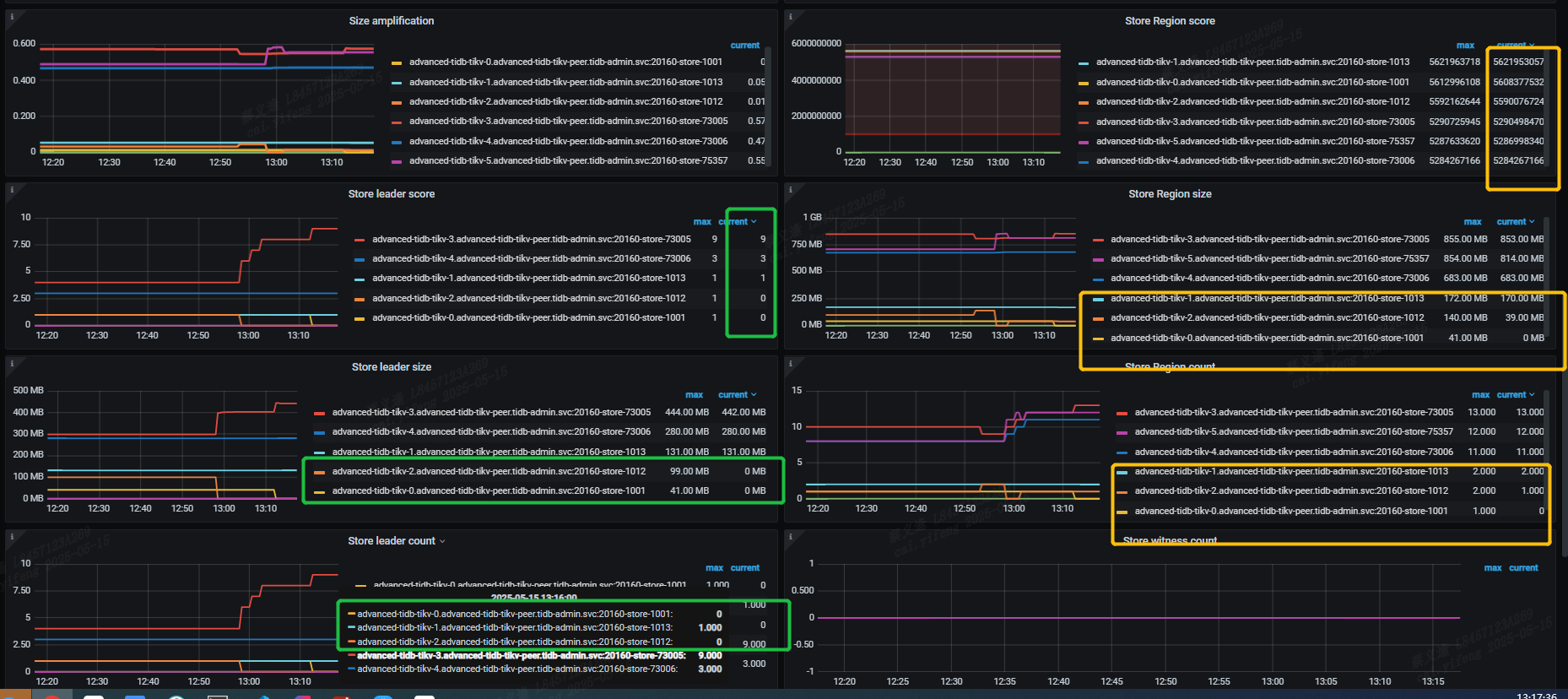Toggle store-73005 series in Store leader score legend
Image resolution: width=1568 pixels, height=699 pixels.
pos(531,239)
